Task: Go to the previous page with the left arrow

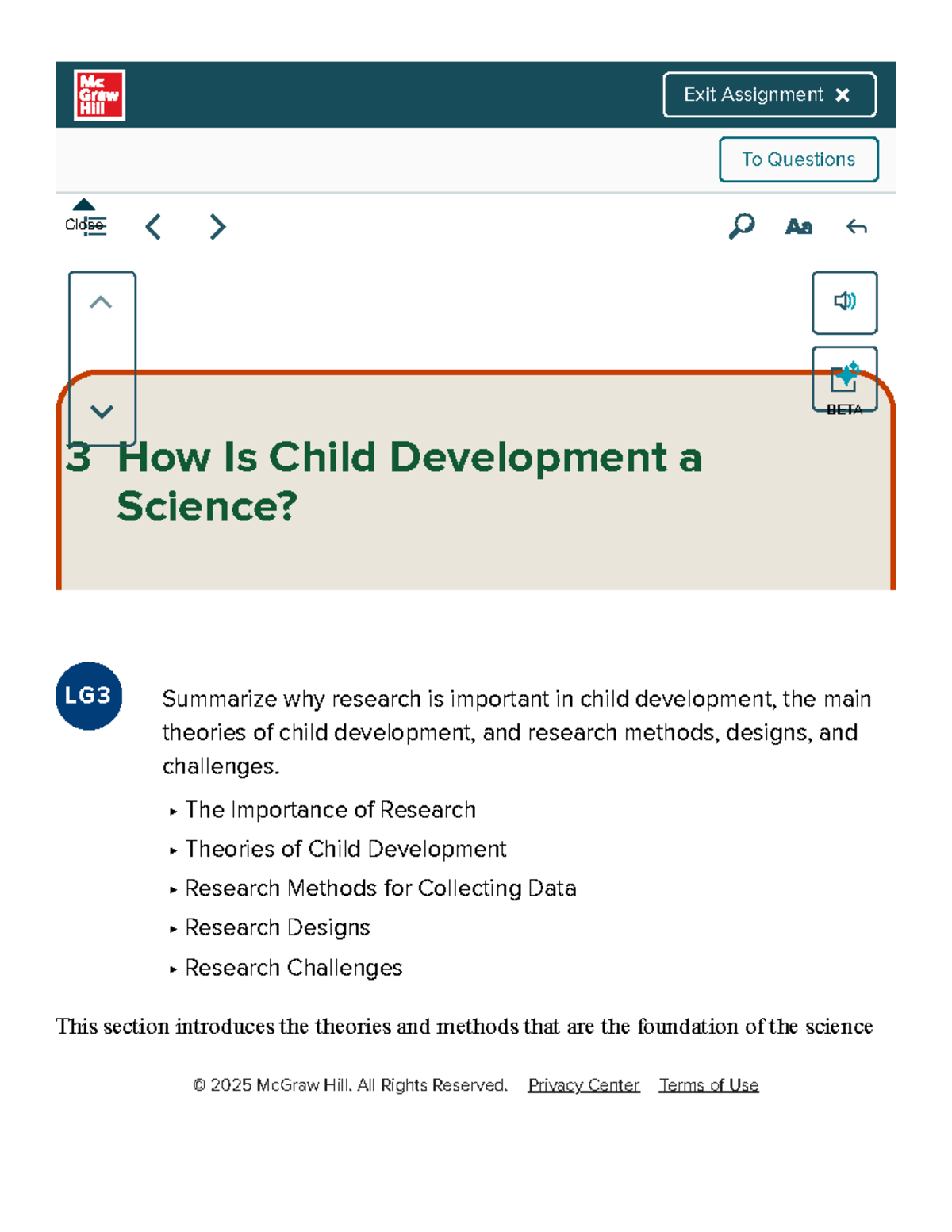Action: [154, 227]
